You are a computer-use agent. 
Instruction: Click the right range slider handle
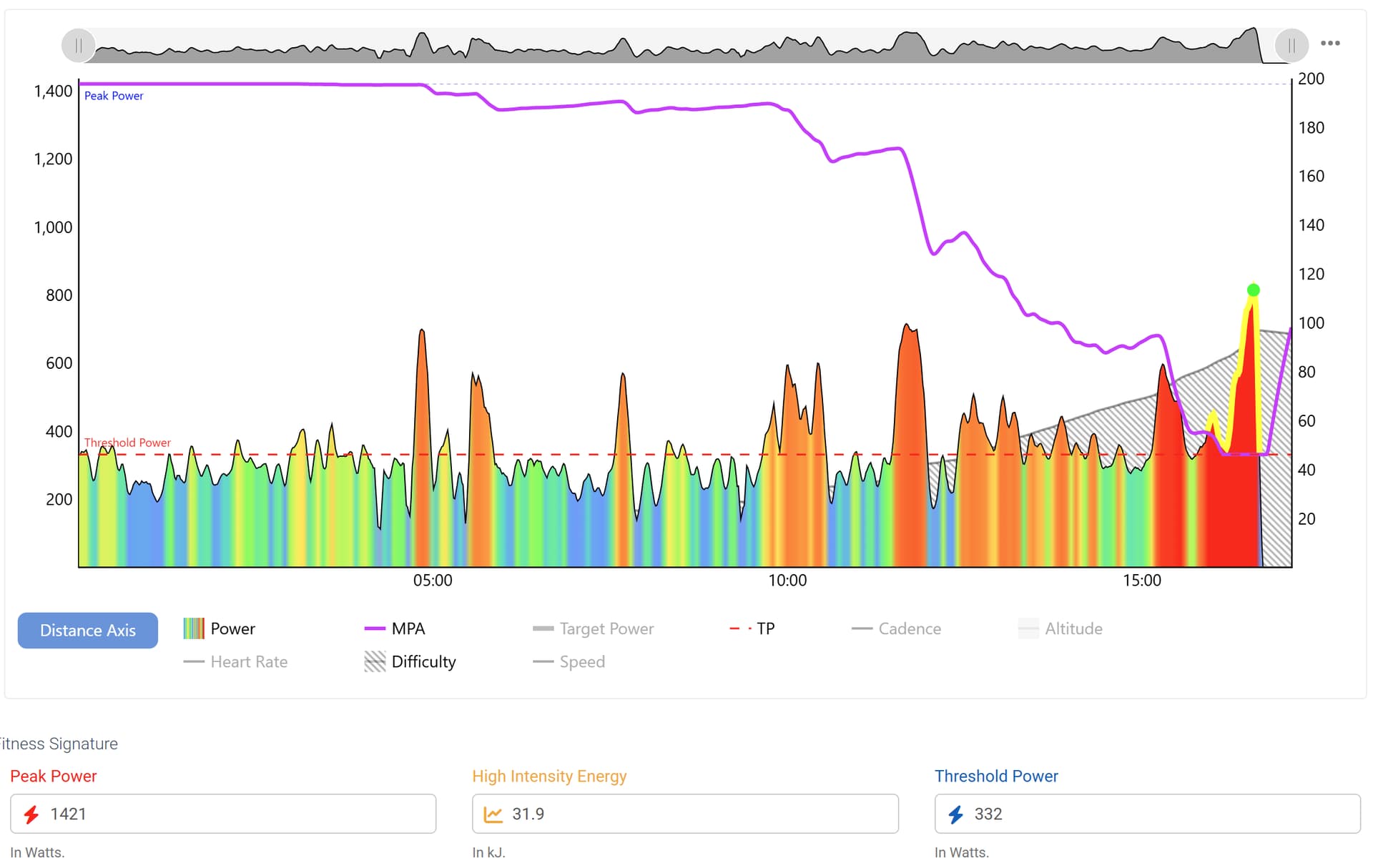tap(1291, 46)
